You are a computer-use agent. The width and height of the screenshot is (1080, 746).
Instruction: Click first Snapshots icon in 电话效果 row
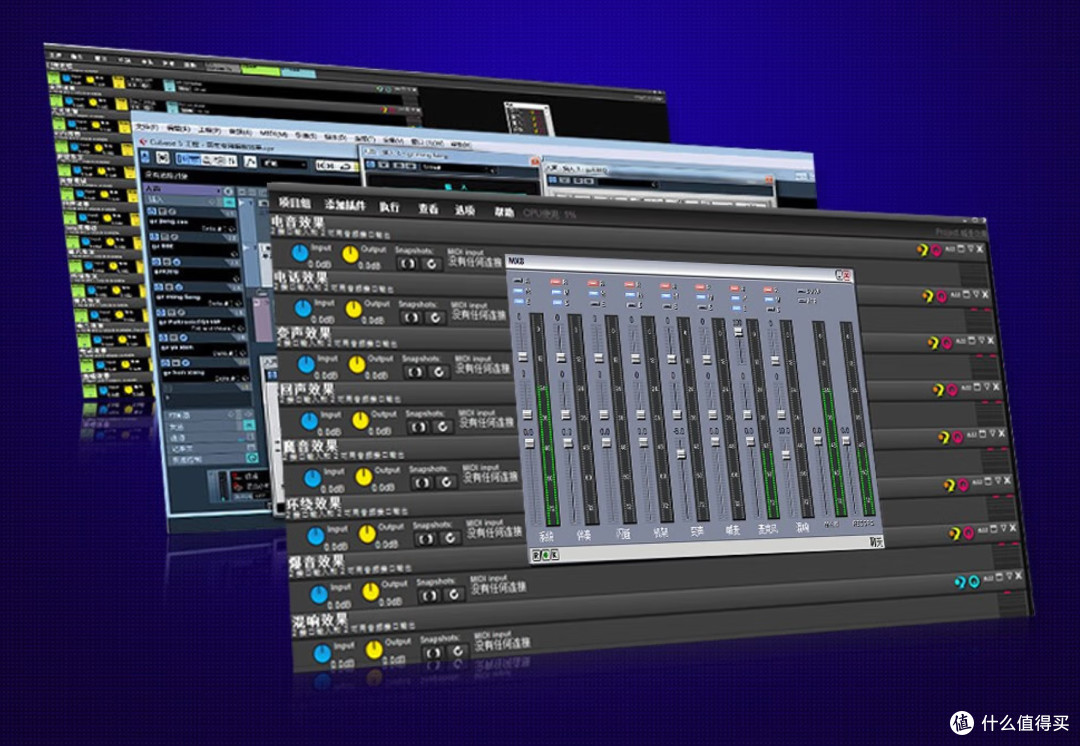pos(411,317)
